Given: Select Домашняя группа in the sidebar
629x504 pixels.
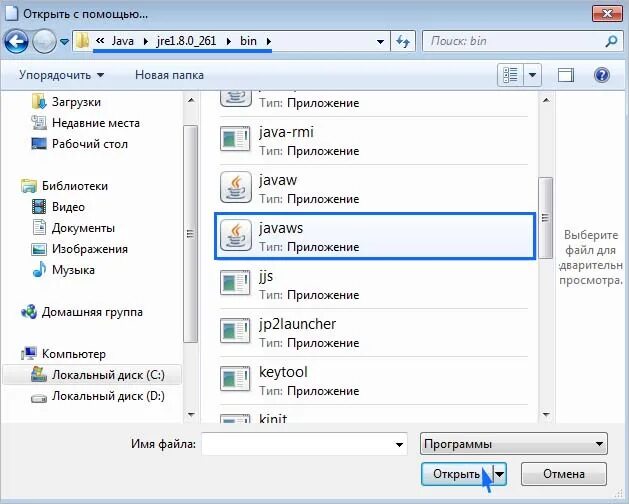Looking at the screenshot, I should [92, 312].
